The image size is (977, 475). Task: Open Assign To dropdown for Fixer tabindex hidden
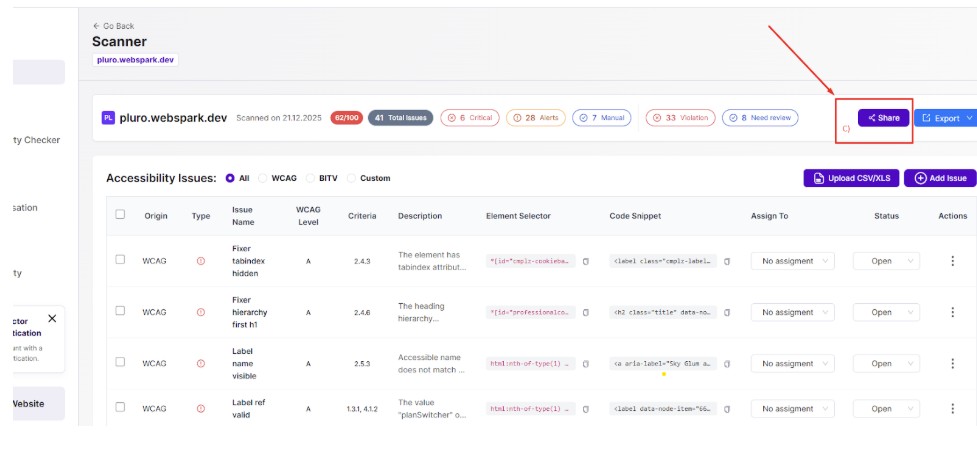point(793,261)
